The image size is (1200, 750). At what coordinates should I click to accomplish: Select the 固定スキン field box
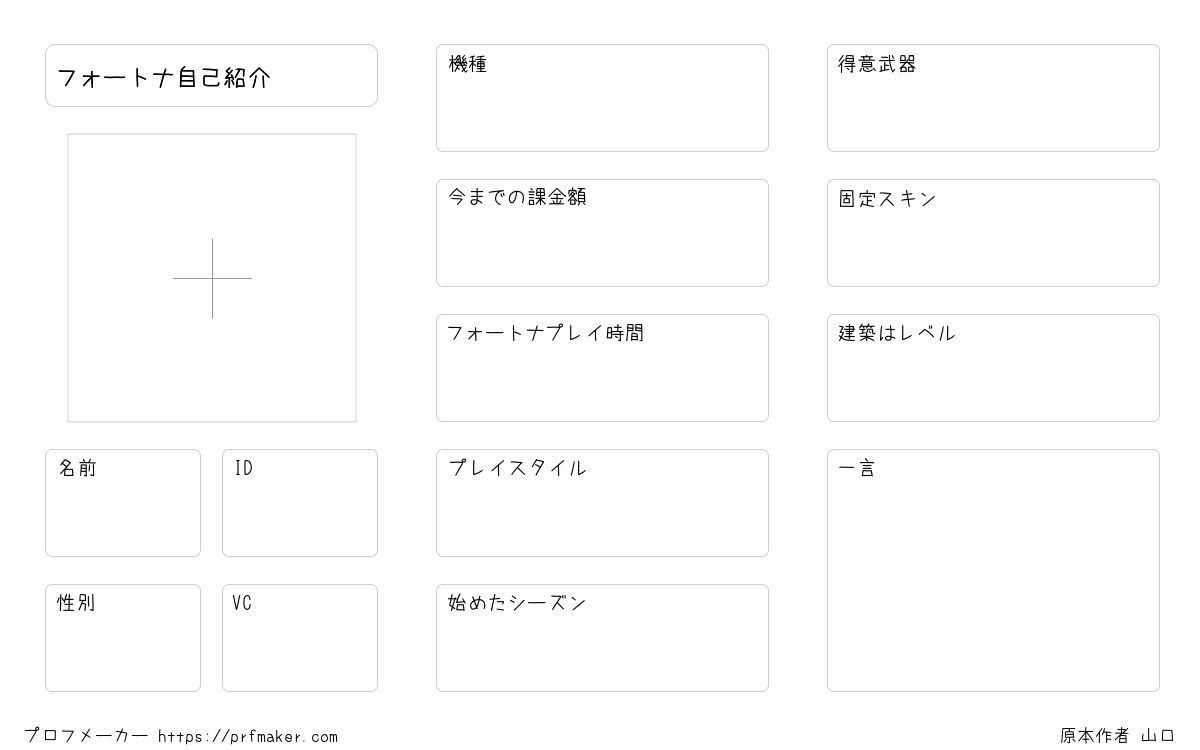993,233
